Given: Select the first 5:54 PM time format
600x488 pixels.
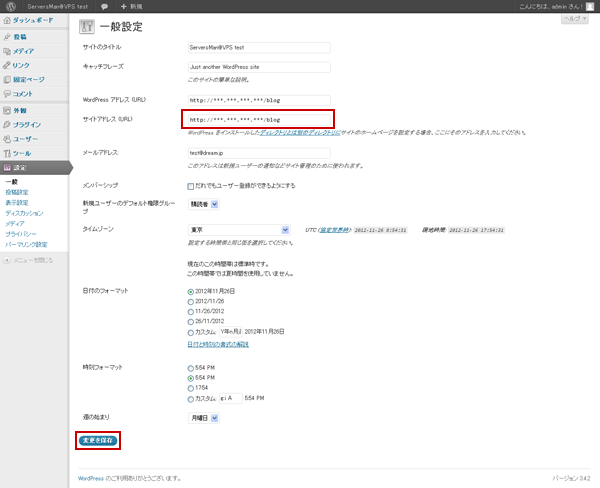Looking at the screenshot, I should tap(191, 368).
